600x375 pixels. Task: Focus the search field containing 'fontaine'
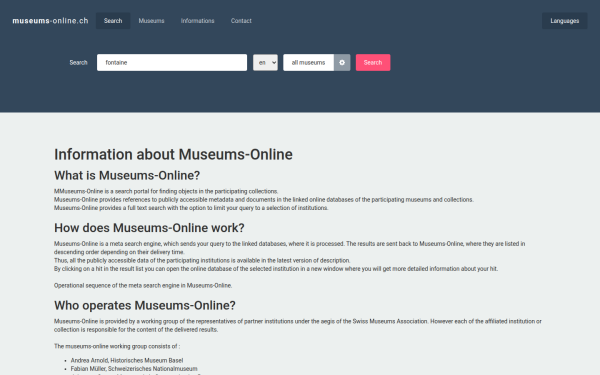pyautogui.click(x=172, y=62)
